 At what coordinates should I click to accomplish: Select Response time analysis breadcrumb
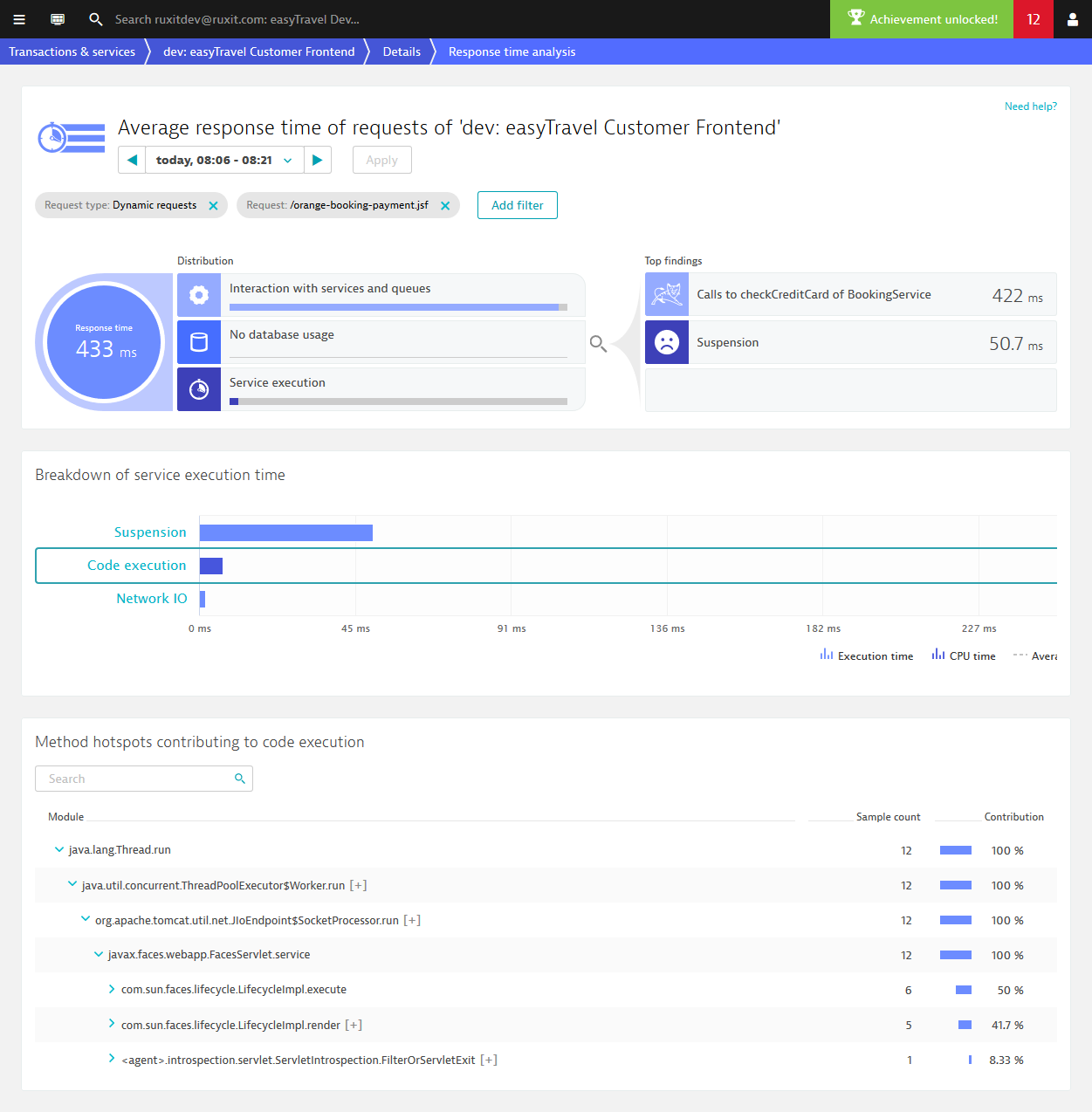(512, 51)
